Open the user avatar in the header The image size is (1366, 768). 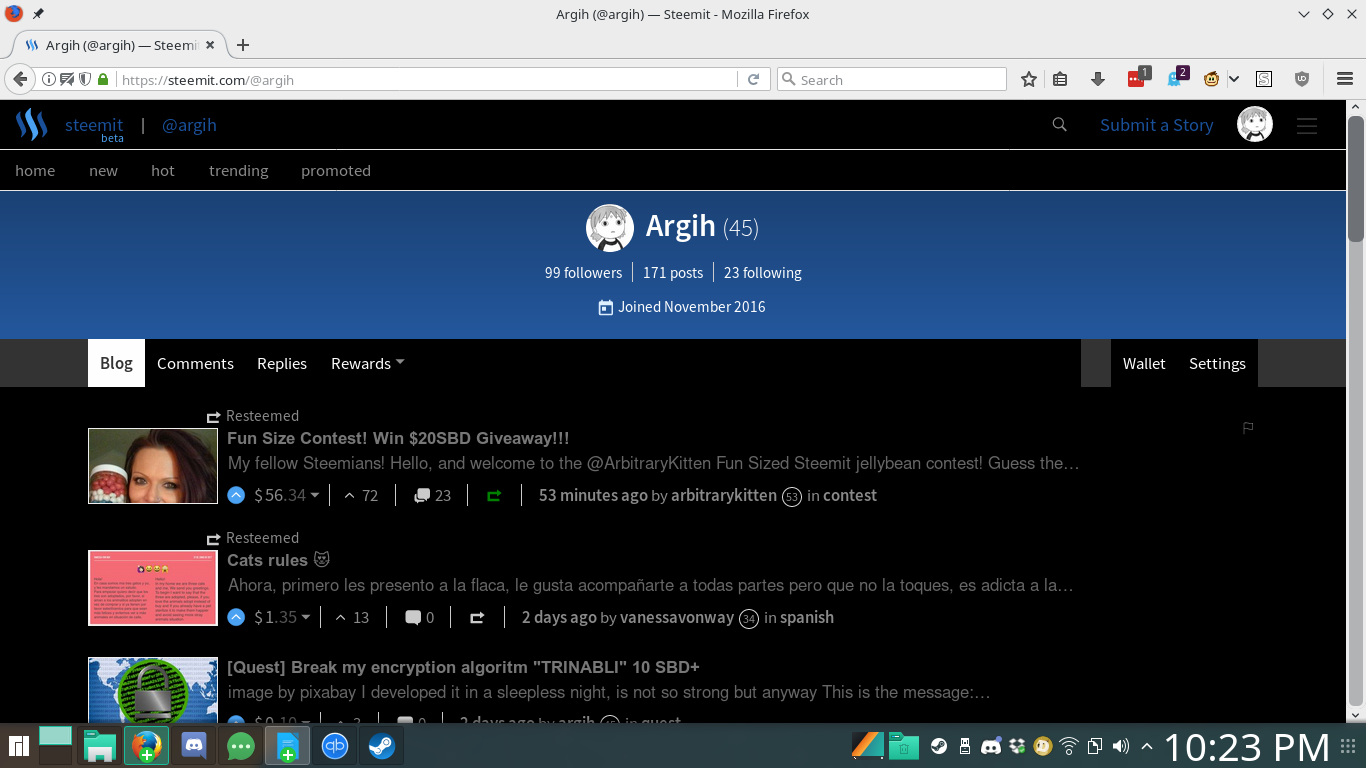coord(1255,124)
